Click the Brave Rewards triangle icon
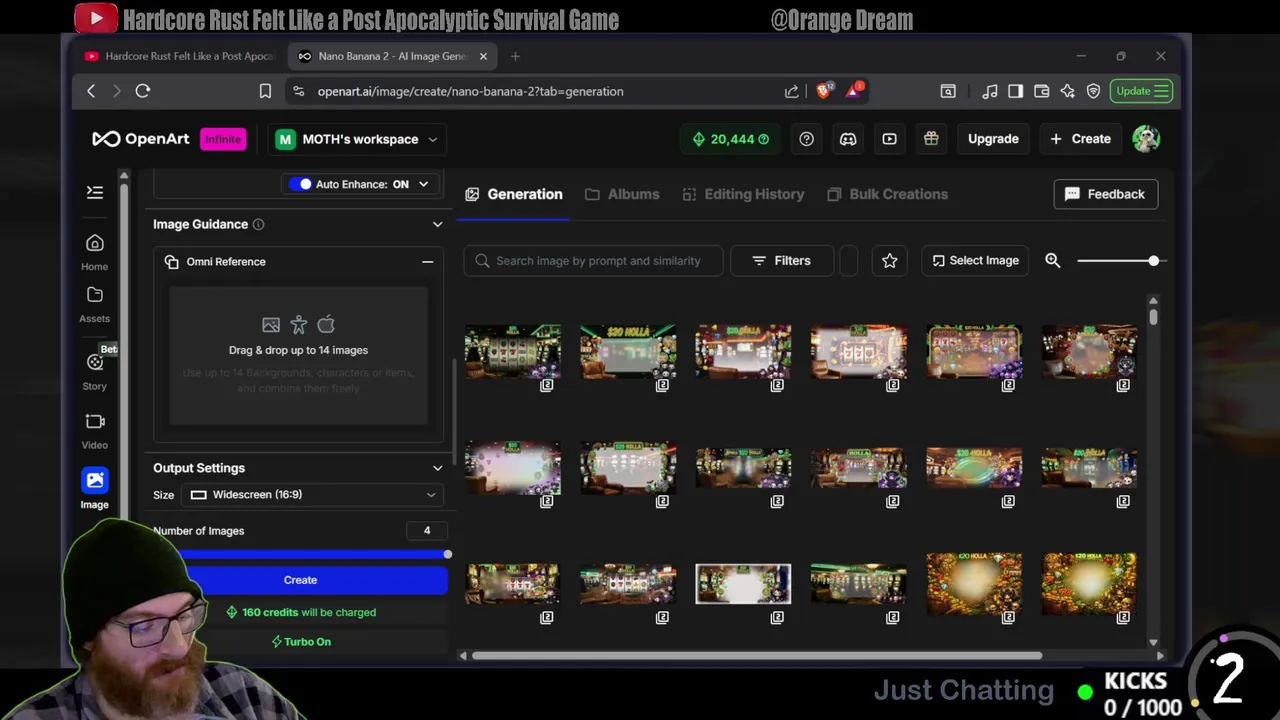 pos(854,91)
